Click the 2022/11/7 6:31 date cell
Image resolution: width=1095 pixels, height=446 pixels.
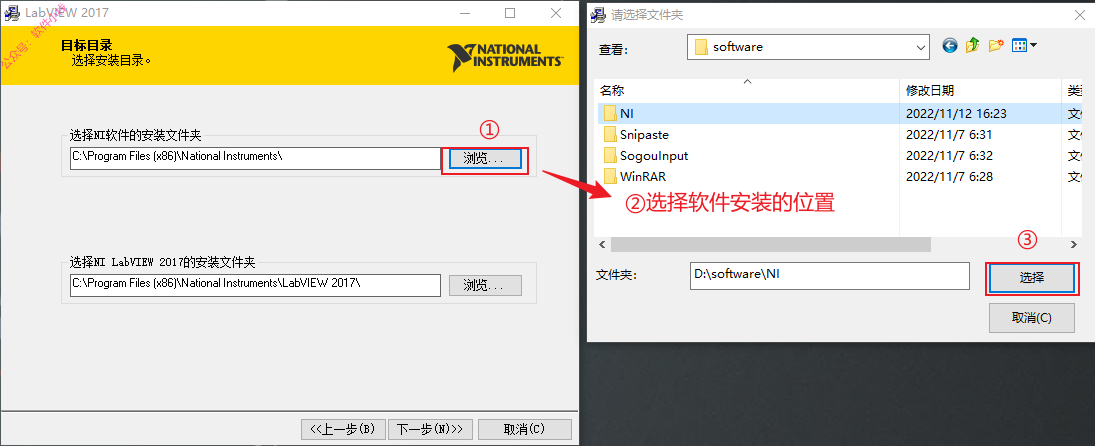949,134
